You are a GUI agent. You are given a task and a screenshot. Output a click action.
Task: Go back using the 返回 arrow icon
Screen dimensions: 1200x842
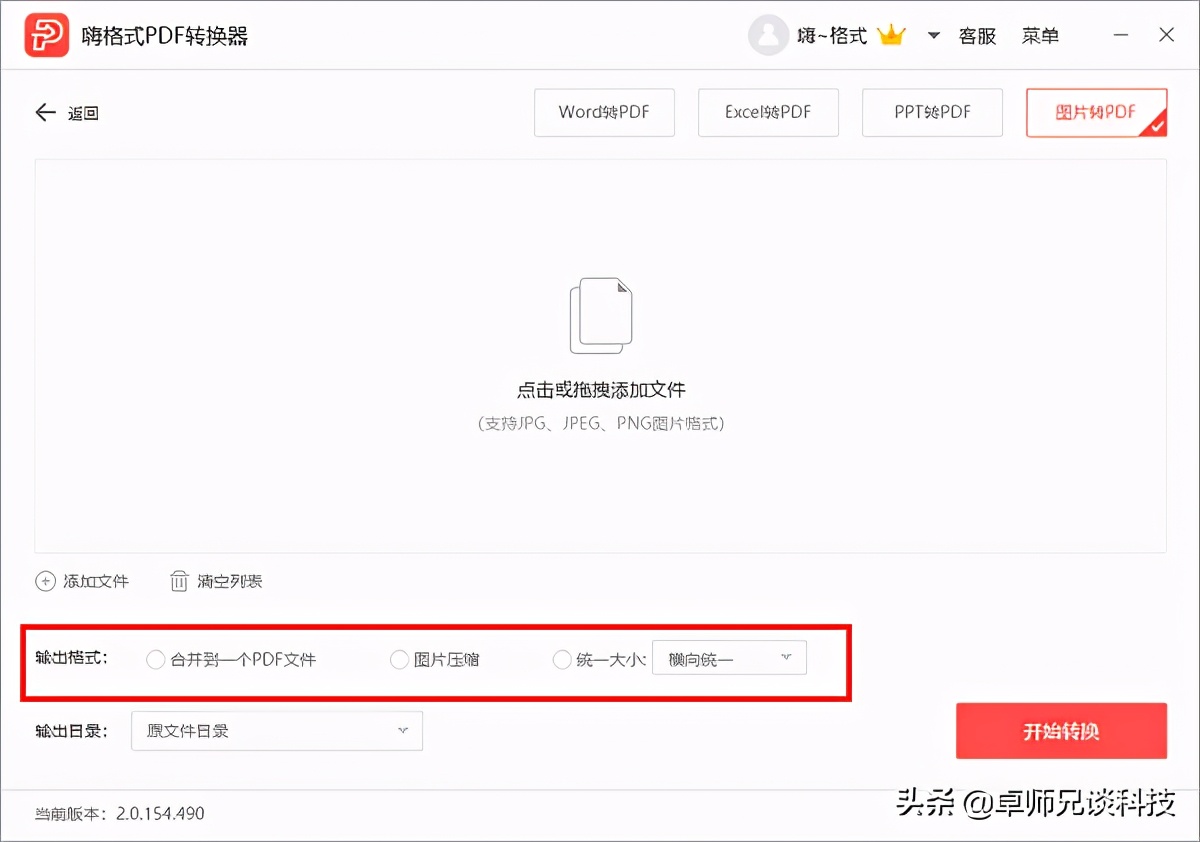point(45,112)
